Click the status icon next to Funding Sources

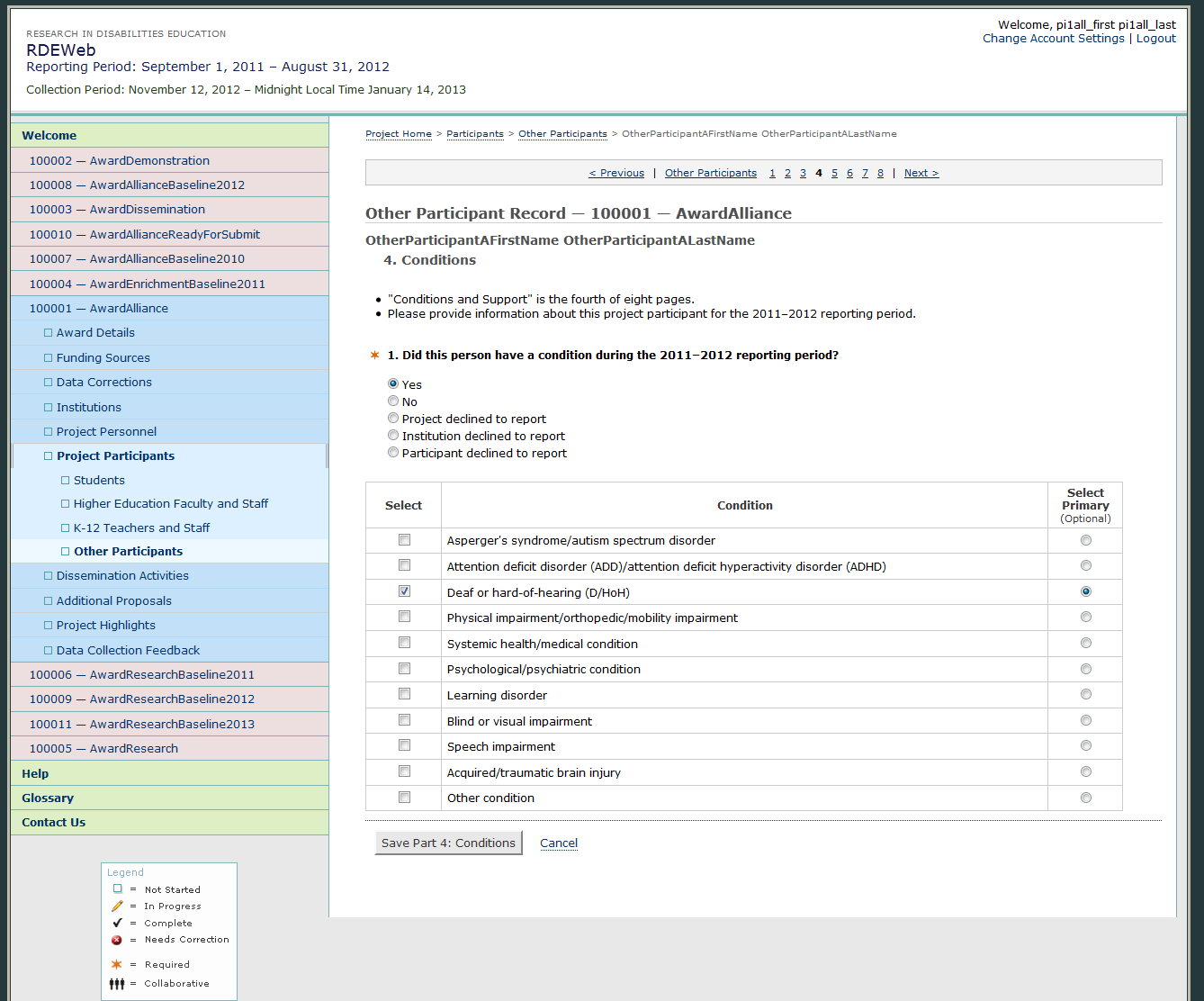pyautogui.click(x=49, y=357)
